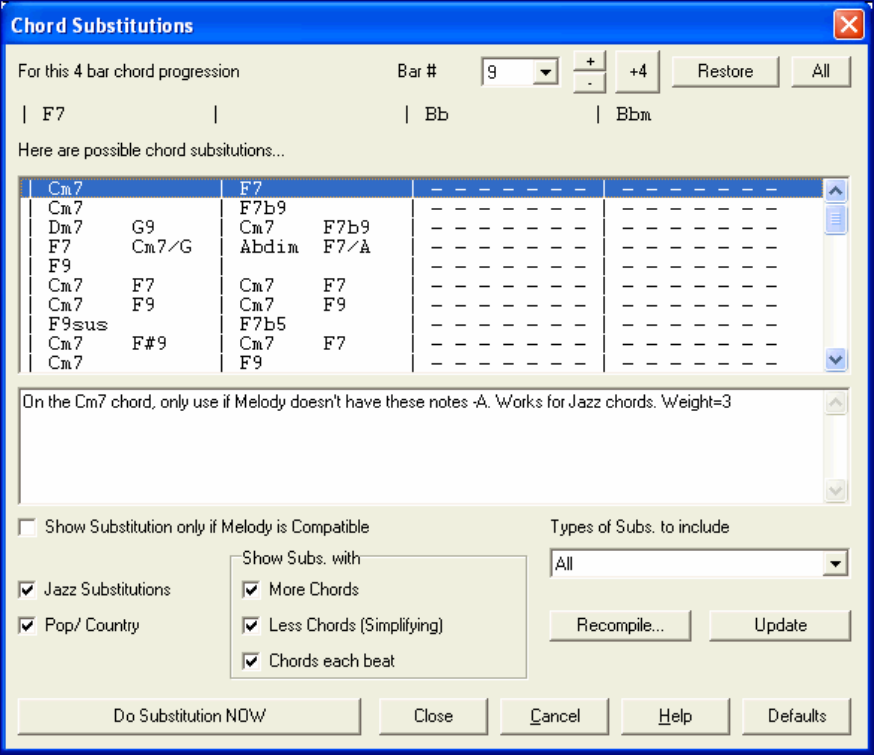Select the F7 Cm7/G | Abdim F7/A row
874x755 pixels.
[422, 247]
